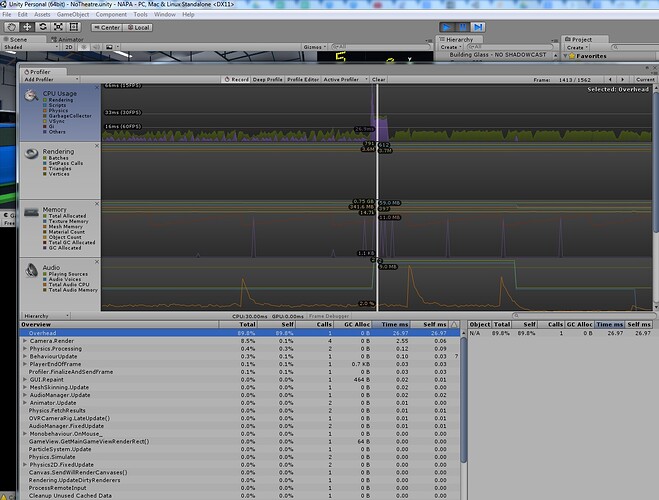Open Project panel Create dropdown

click(x=577, y=47)
